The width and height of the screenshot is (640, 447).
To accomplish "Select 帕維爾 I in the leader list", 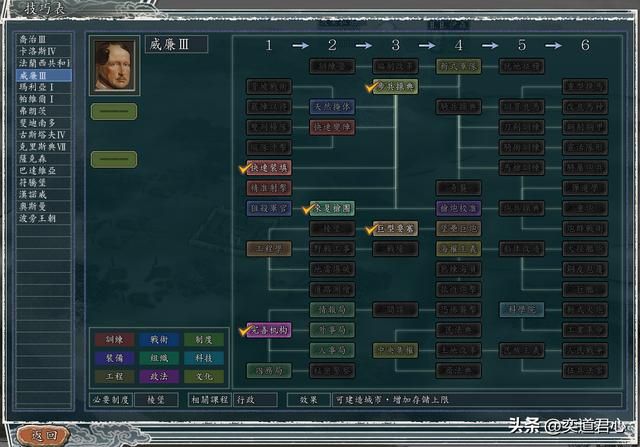I will click(44, 99).
